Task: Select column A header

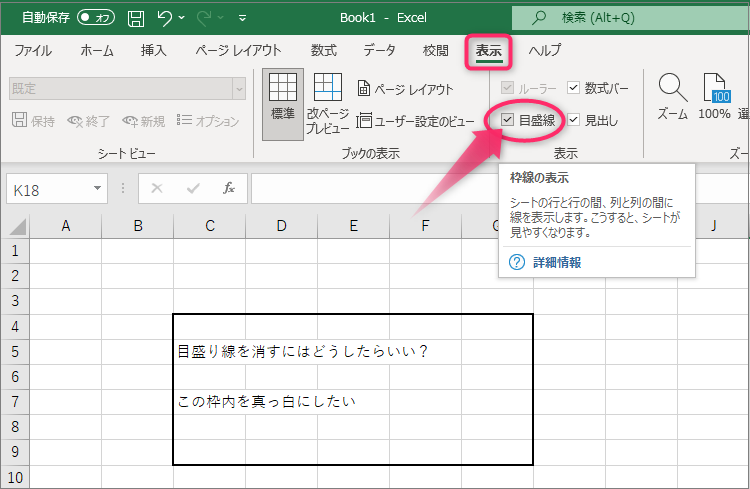Action: pyautogui.click(x=66, y=226)
